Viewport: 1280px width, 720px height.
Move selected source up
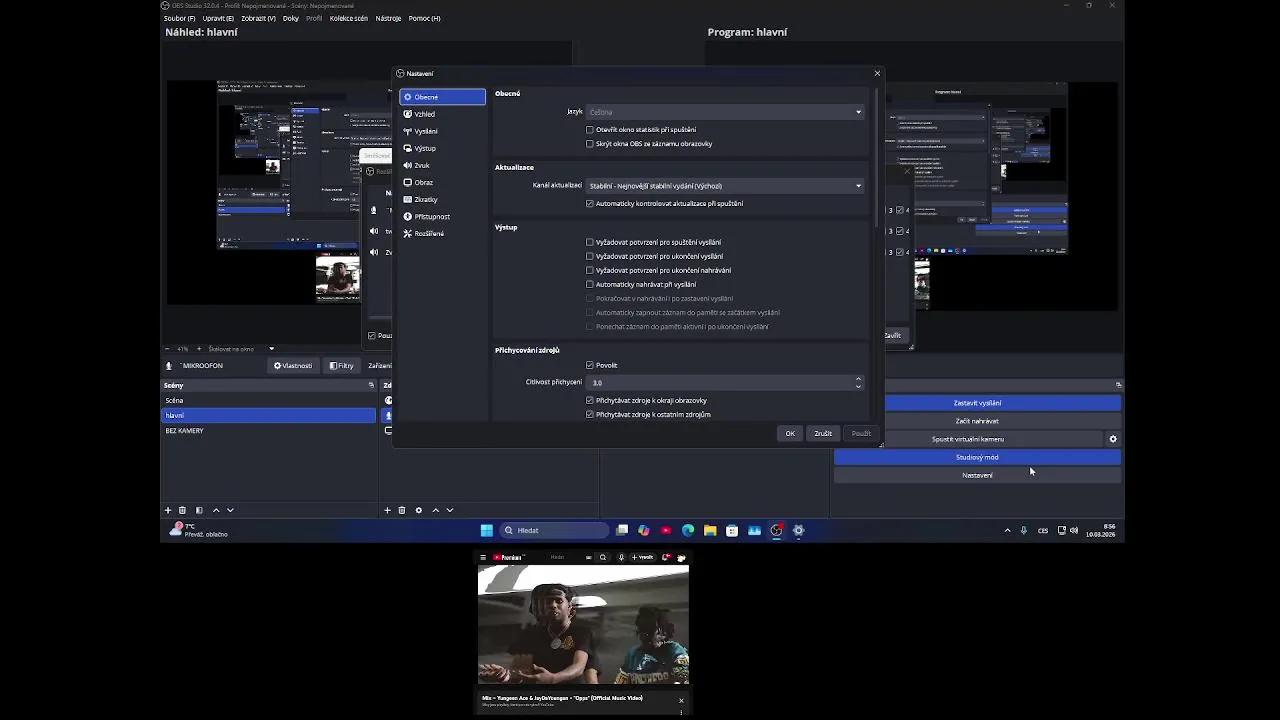pos(435,510)
